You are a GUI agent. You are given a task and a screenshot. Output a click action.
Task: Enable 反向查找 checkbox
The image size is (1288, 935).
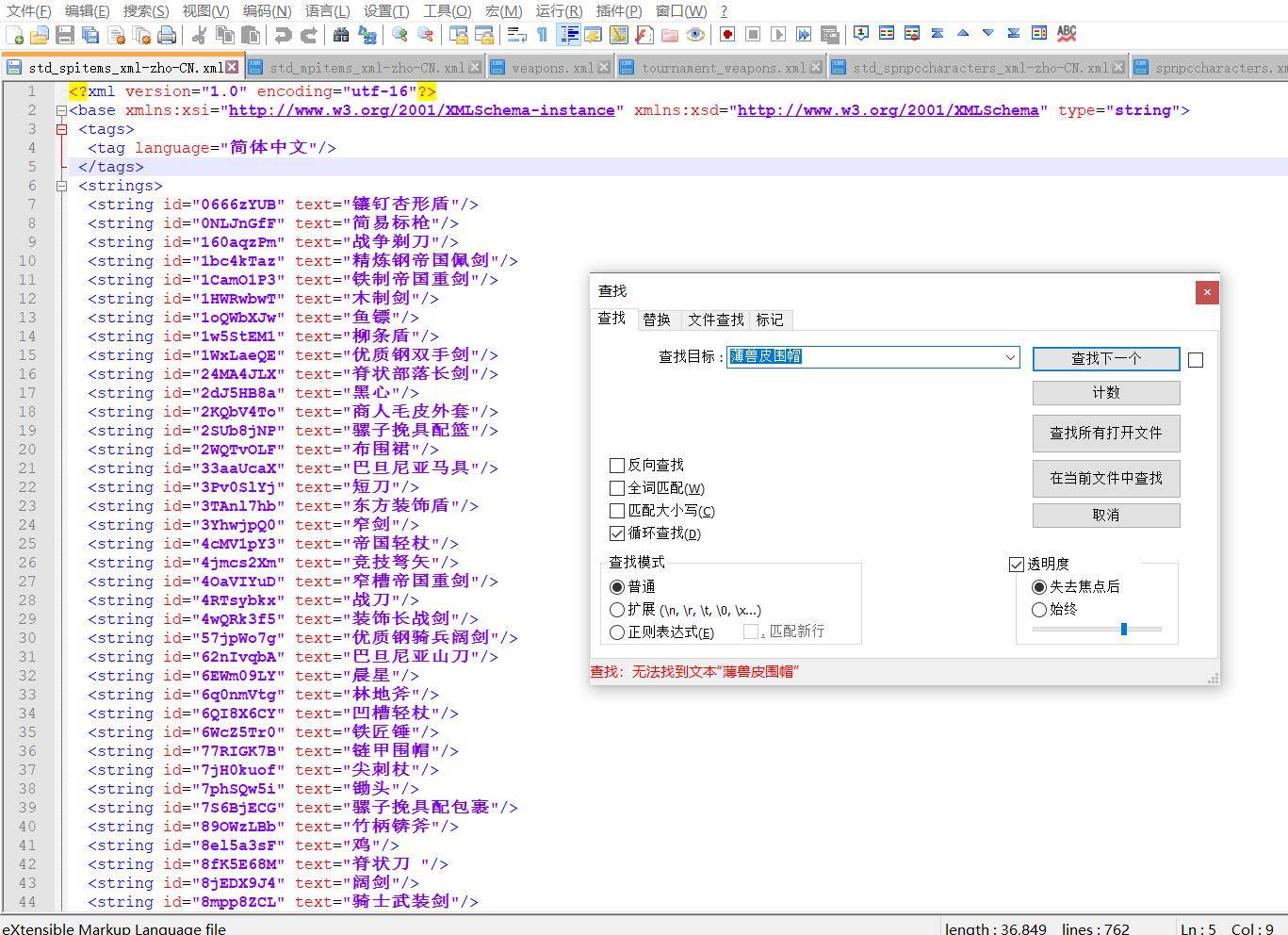pyautogui.click(x=617, y=466)
